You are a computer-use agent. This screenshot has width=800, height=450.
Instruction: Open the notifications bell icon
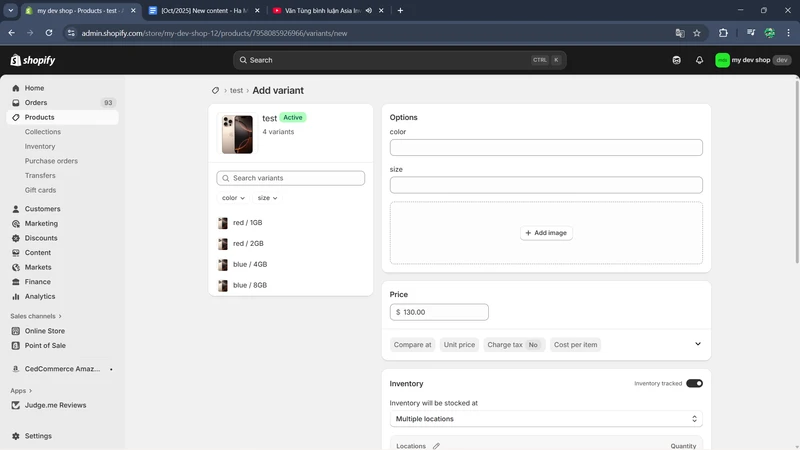[699, 60]
